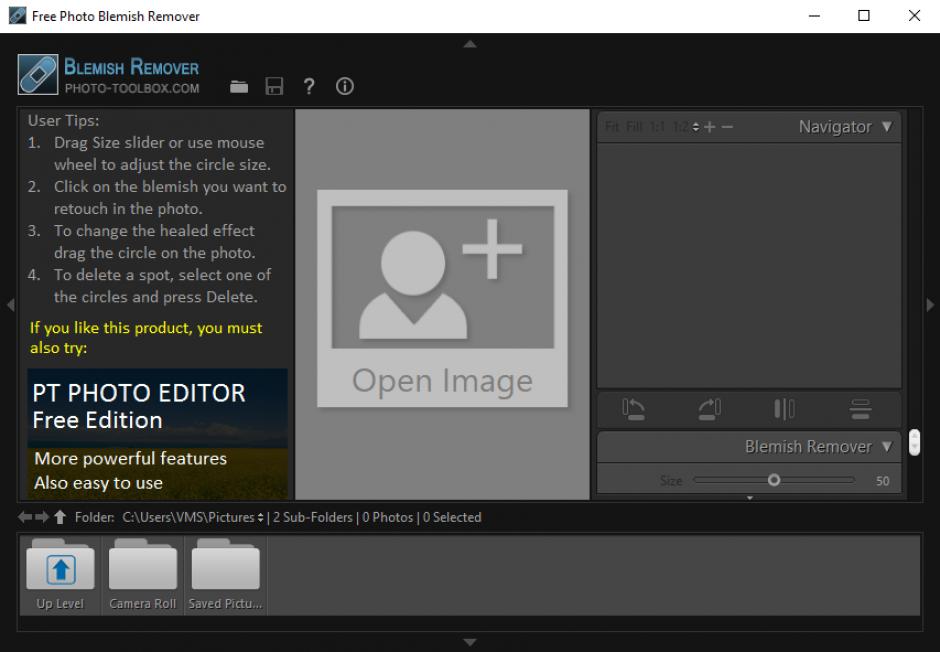
Task: Open the about info icon
Action: pos(345,86)
